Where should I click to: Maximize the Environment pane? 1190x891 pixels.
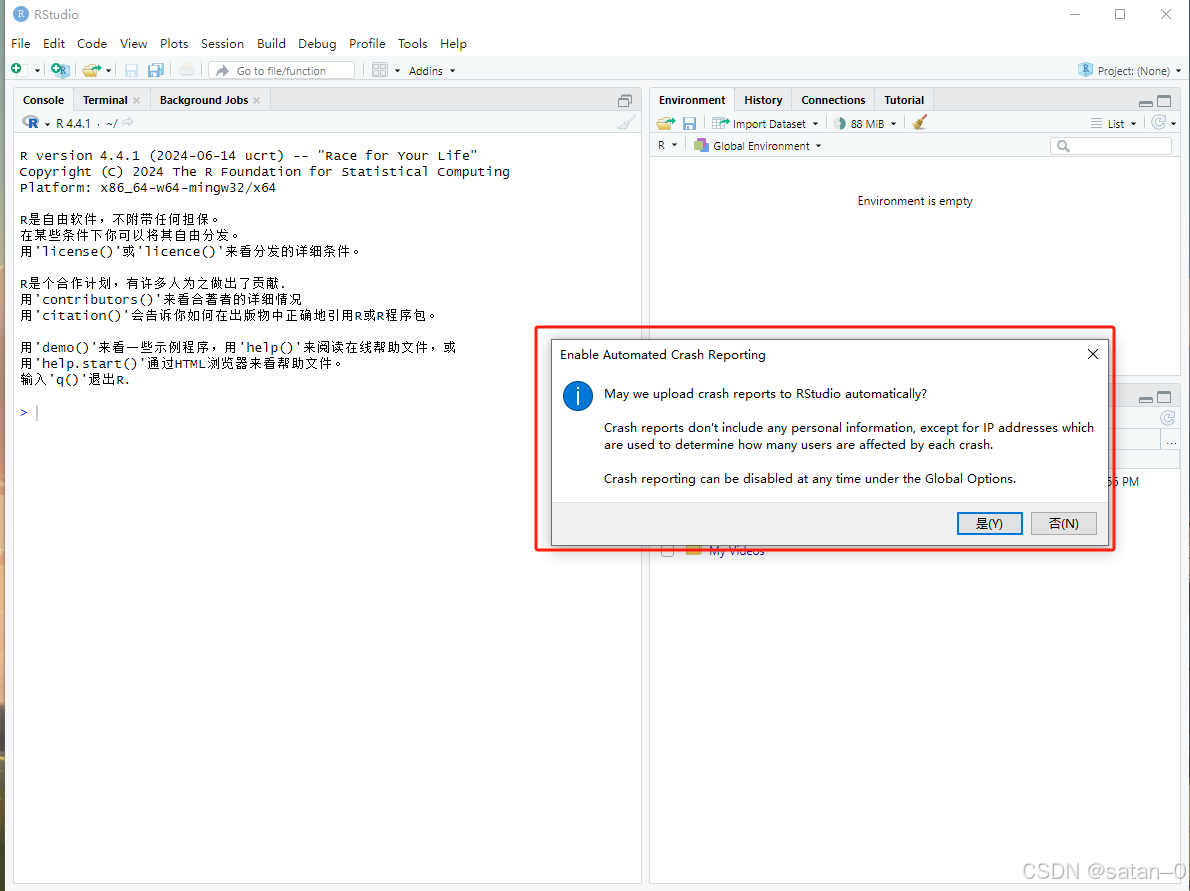point(1164,101)
